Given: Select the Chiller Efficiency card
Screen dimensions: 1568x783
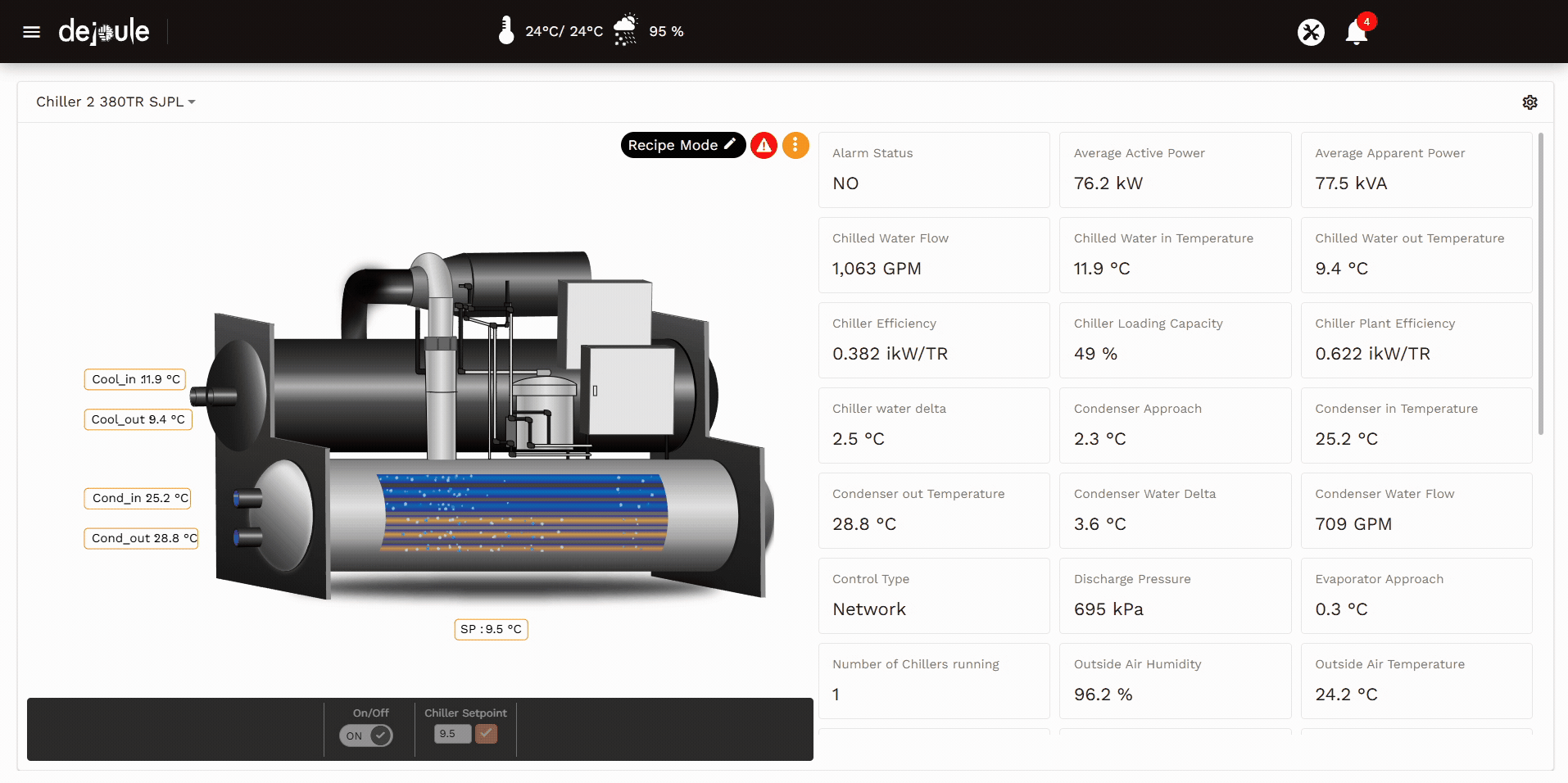Looking at the screenshot, I should click(934, 340).
